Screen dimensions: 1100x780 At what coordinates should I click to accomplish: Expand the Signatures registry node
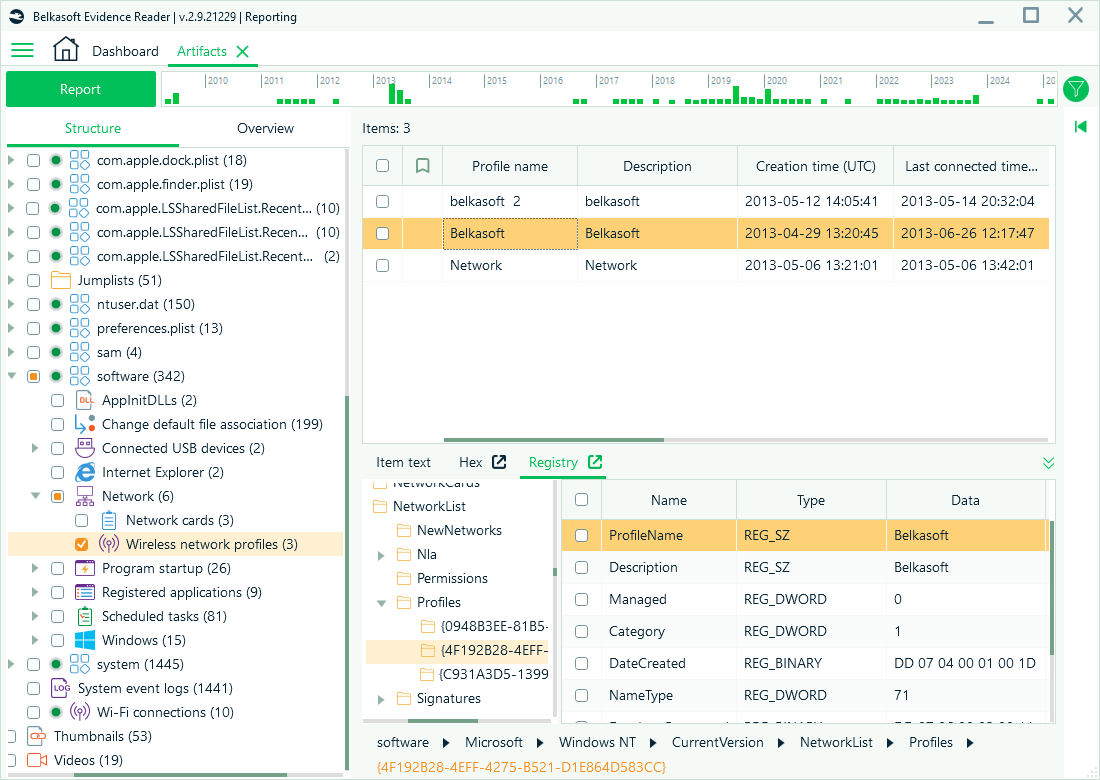[380, 698]
